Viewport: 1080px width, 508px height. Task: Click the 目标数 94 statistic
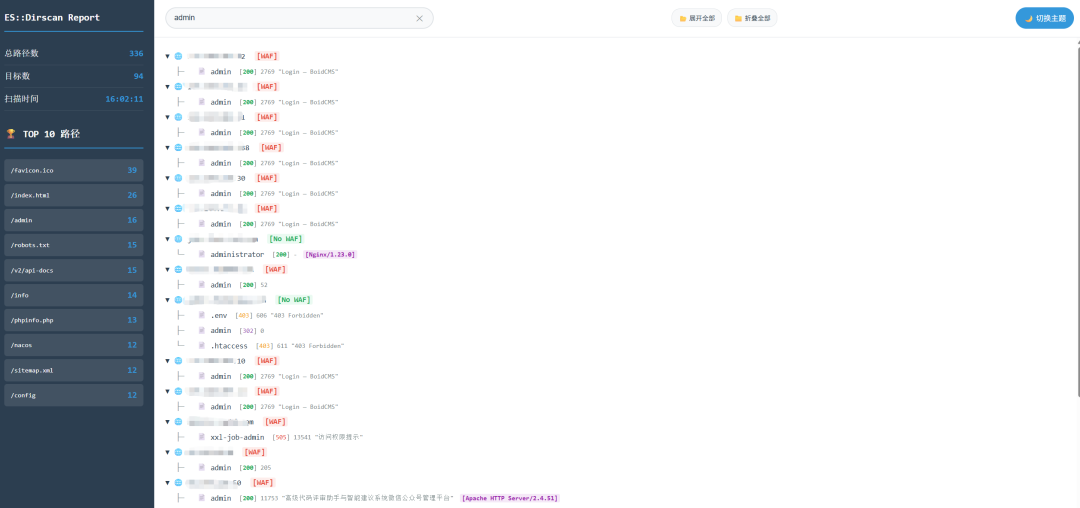pyautogui.click(x=74, y=76)
